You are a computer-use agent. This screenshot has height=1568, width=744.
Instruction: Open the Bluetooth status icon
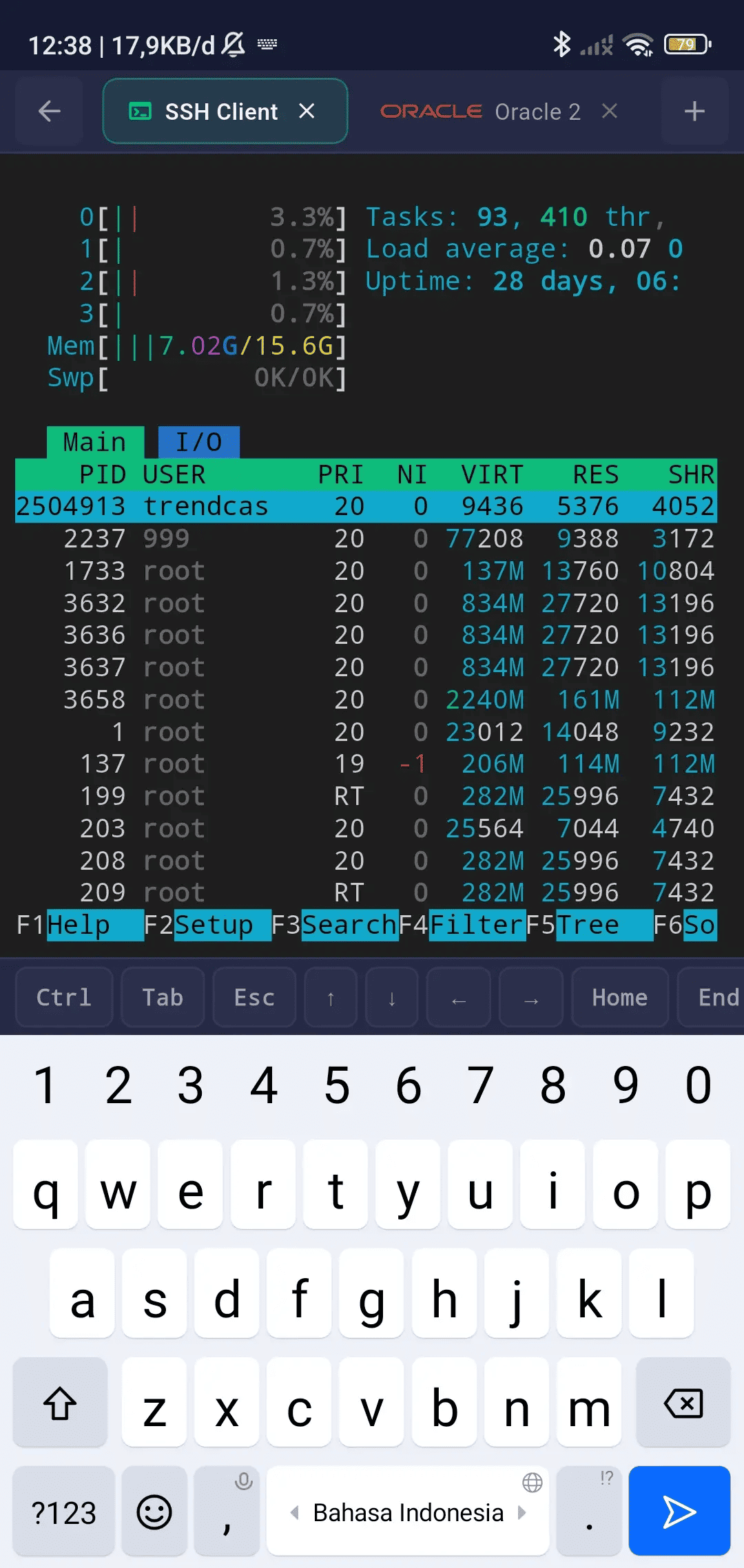pos(562,45)
